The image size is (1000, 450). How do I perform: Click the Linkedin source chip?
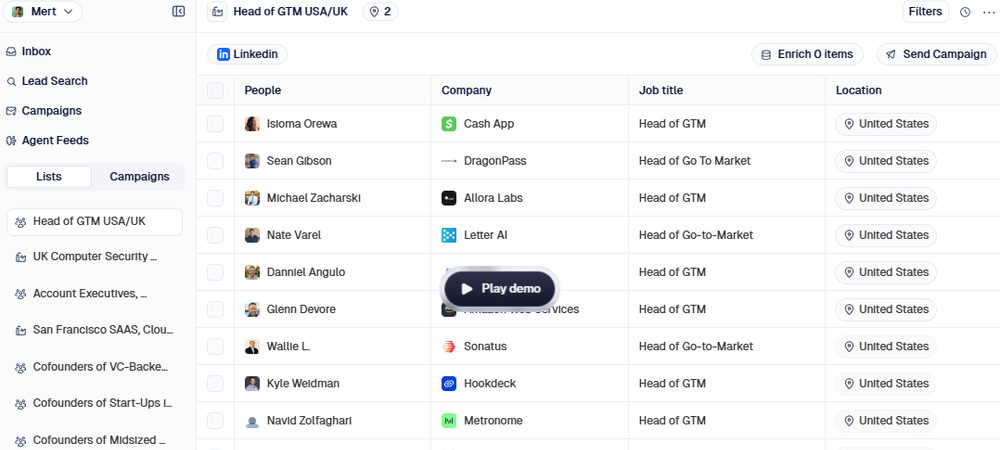[247, 54]
